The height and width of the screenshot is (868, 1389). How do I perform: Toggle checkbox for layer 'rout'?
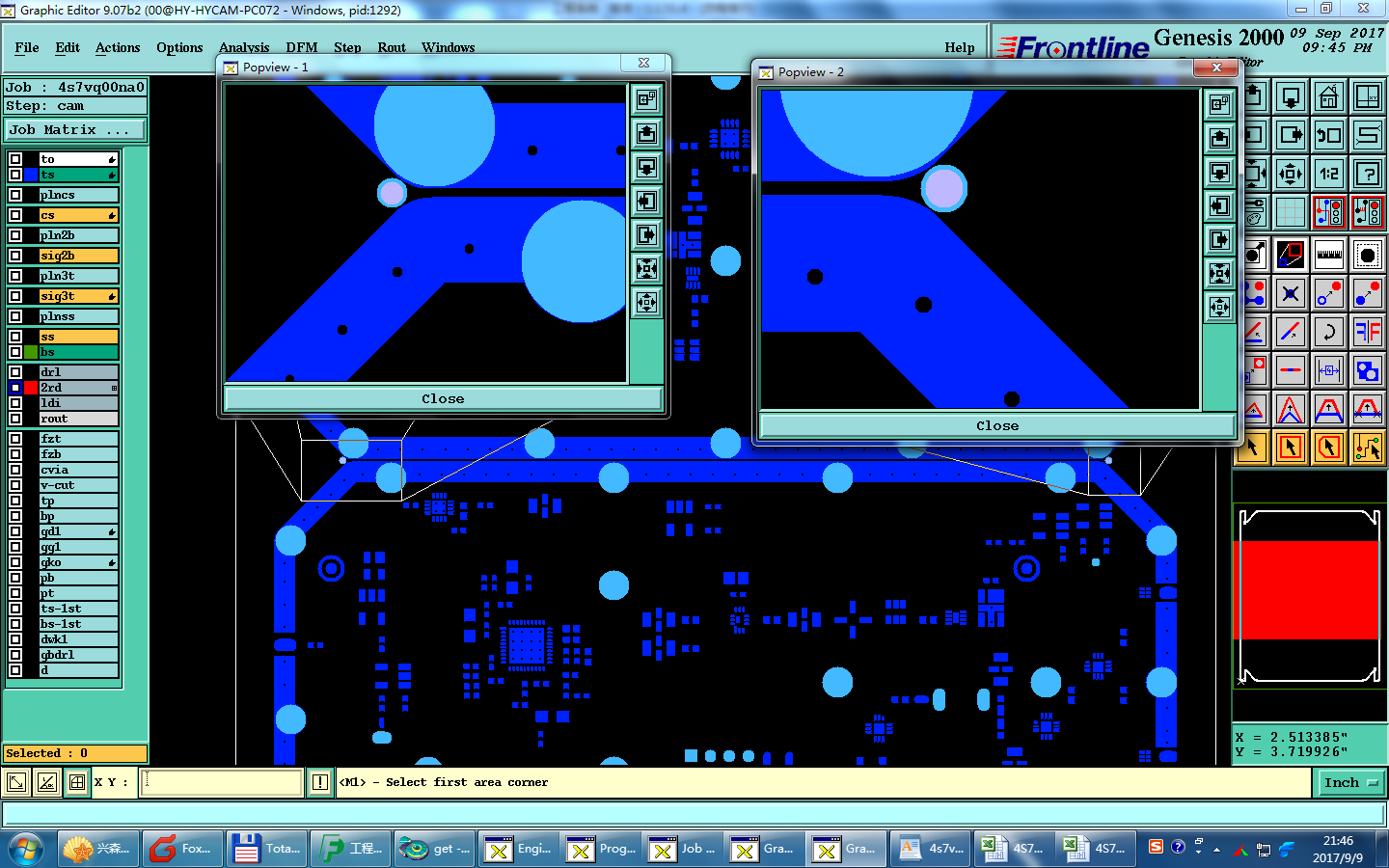coord(15,419)
